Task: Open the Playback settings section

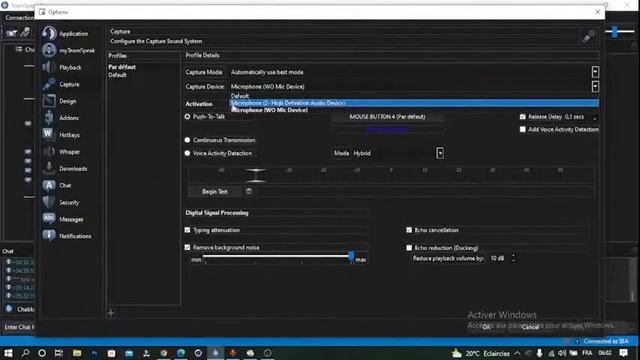Action: (62, 67)
